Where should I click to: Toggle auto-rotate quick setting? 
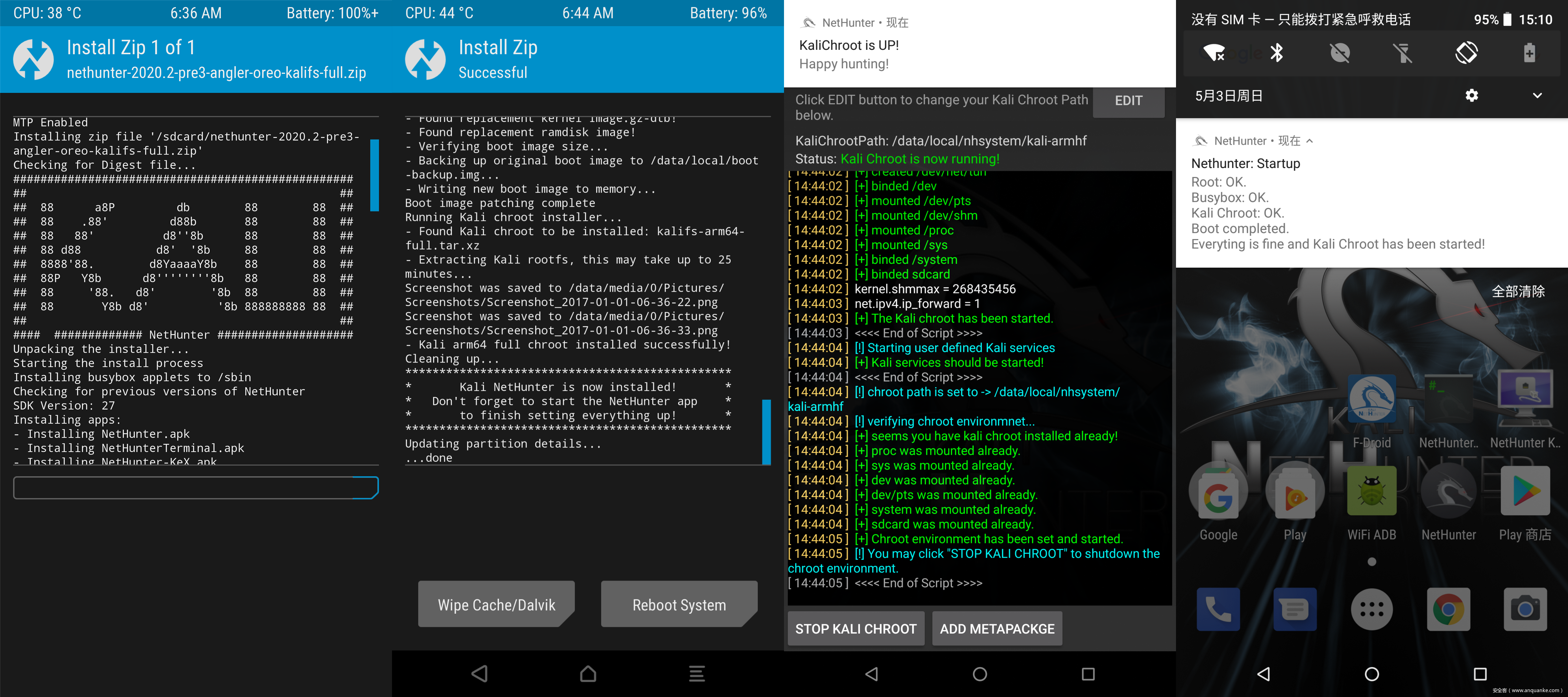click(x=1466, y=53)
